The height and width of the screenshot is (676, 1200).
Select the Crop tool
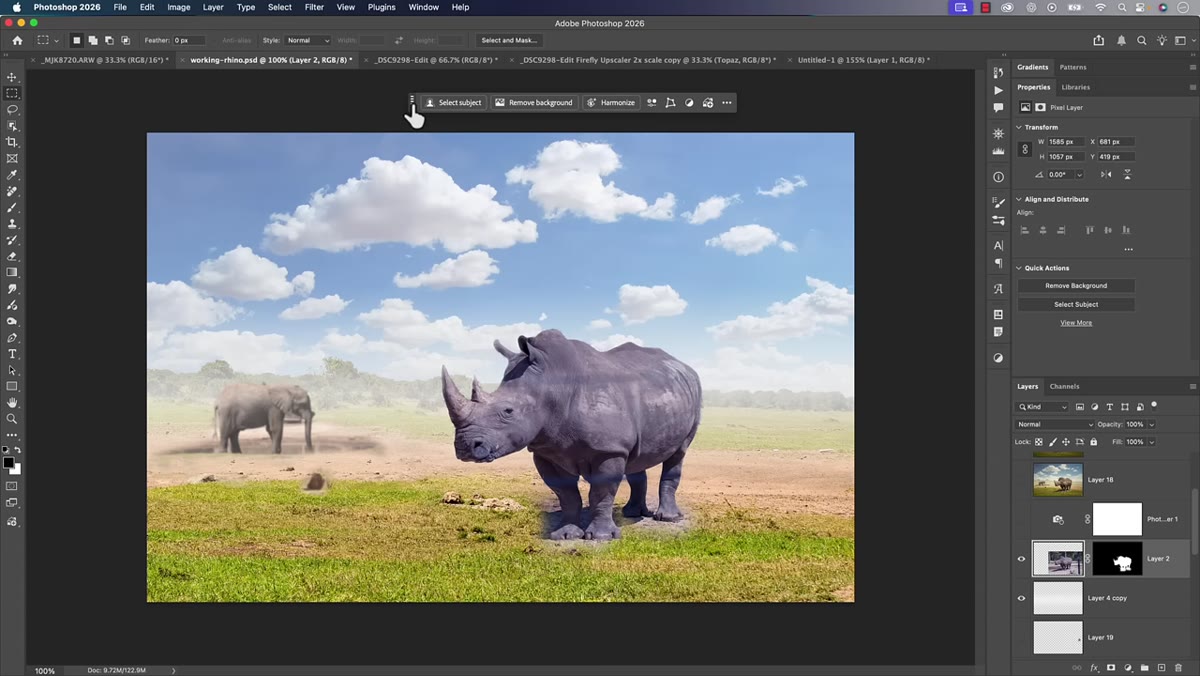click(x=12, y=142)
